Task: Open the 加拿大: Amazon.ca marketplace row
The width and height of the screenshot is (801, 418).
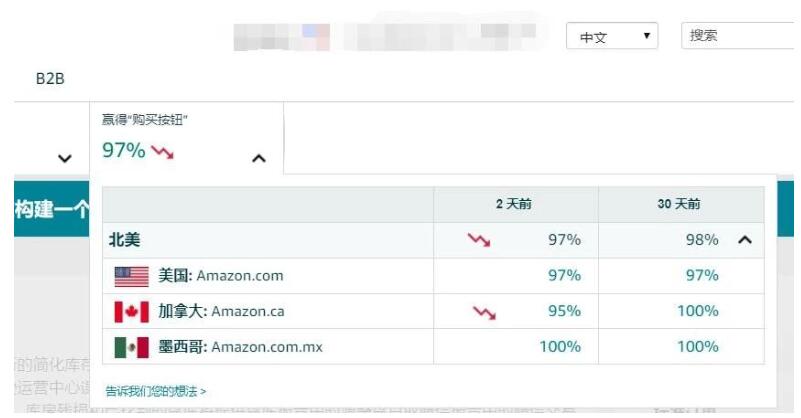Action: pos(221,312)
